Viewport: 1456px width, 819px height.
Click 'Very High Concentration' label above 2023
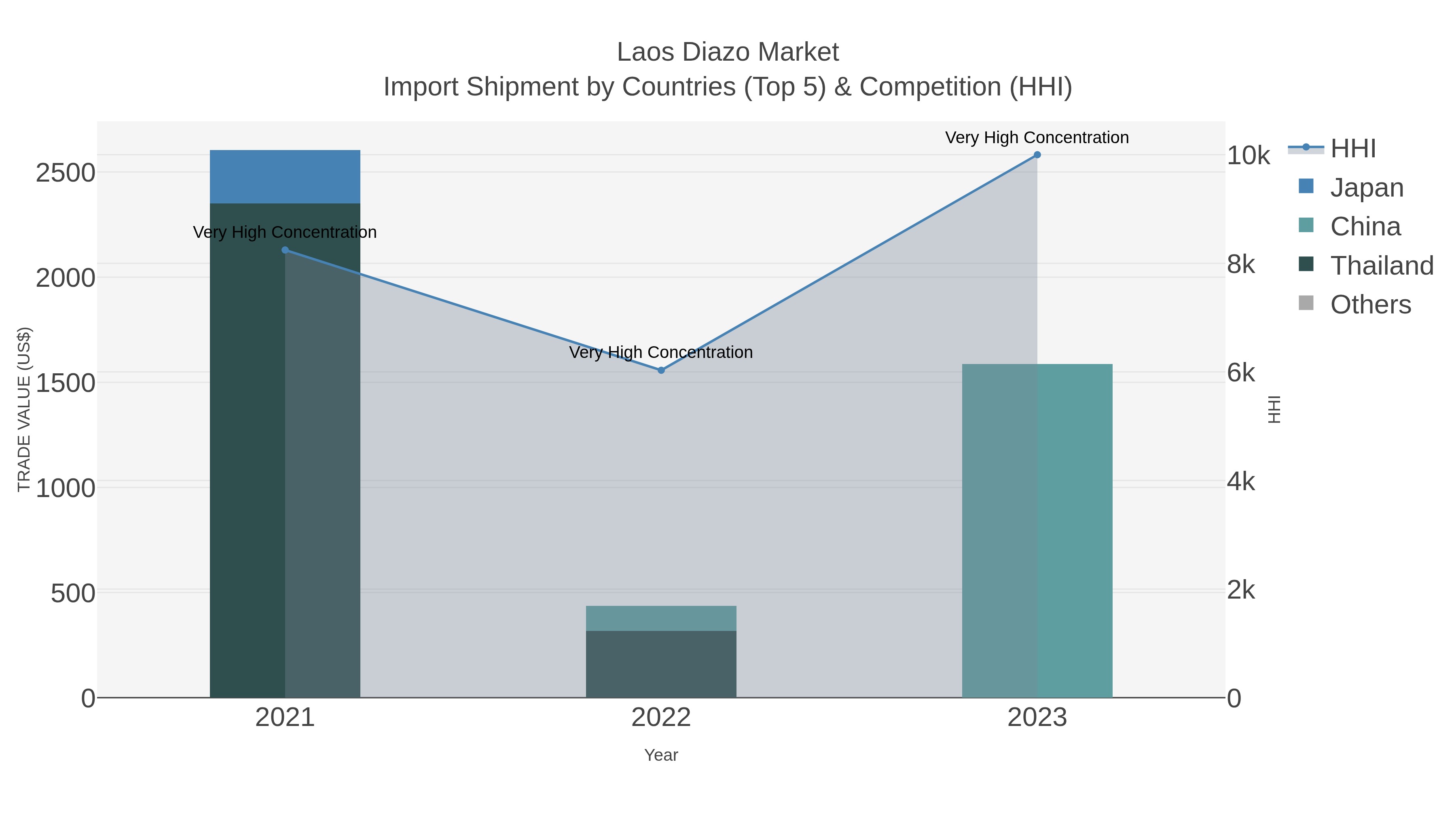pyautogui.click(x=1037, y=138)
